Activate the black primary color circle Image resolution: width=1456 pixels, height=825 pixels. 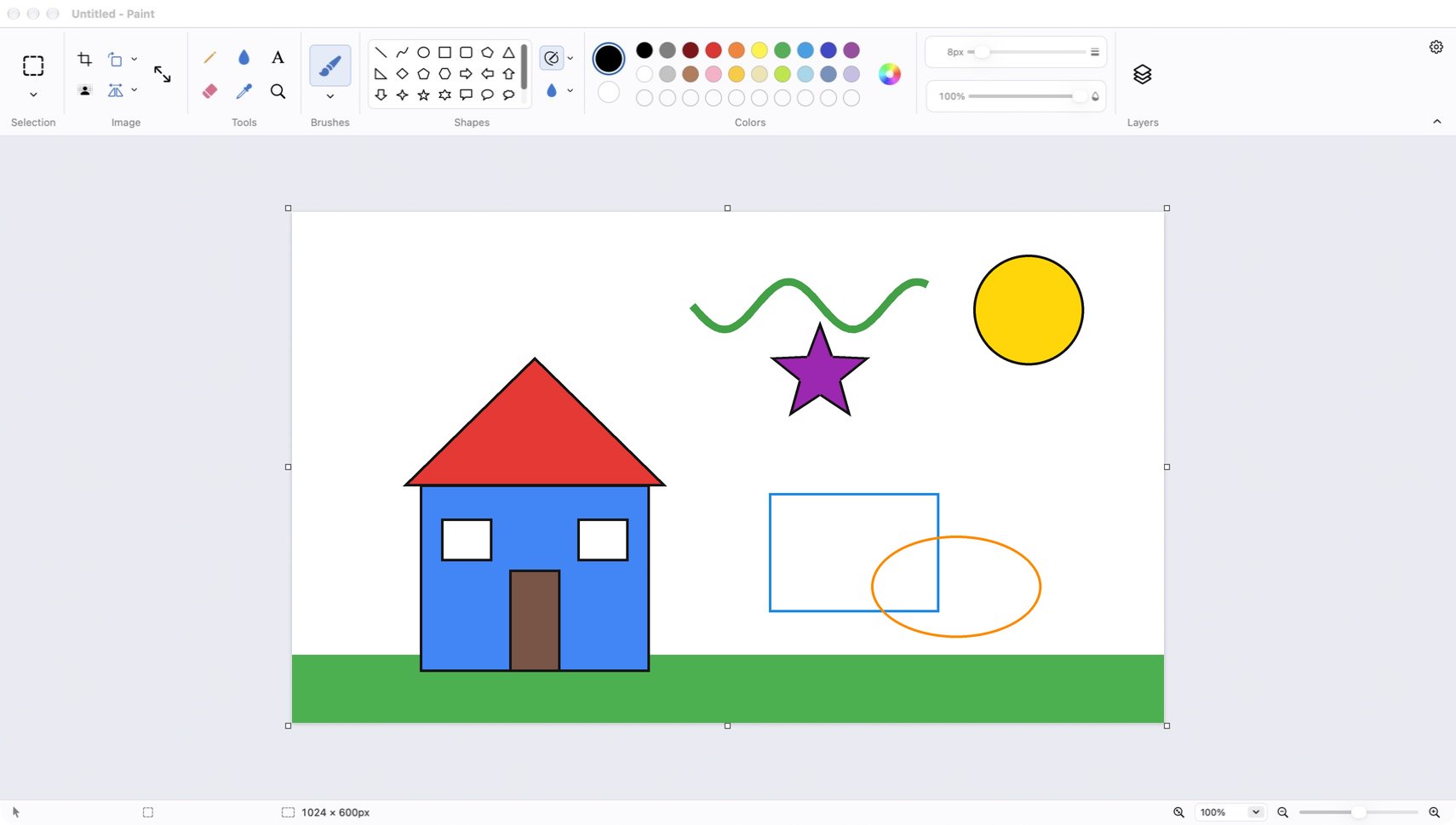tap(609, 59)
